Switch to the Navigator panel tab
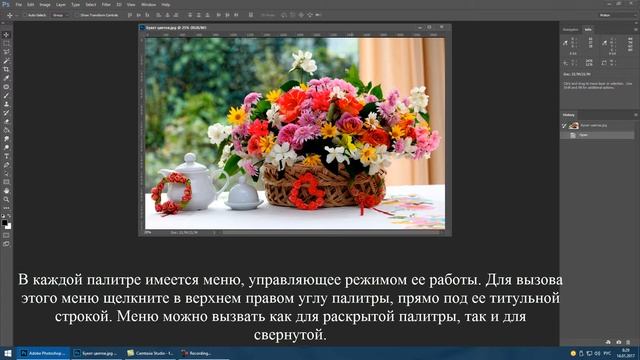The width and height of the screenshot is (640, 360). 570,29
